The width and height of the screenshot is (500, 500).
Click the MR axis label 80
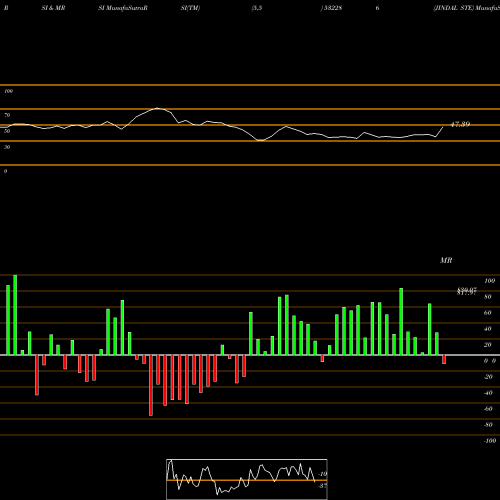(x=488, y=297)
